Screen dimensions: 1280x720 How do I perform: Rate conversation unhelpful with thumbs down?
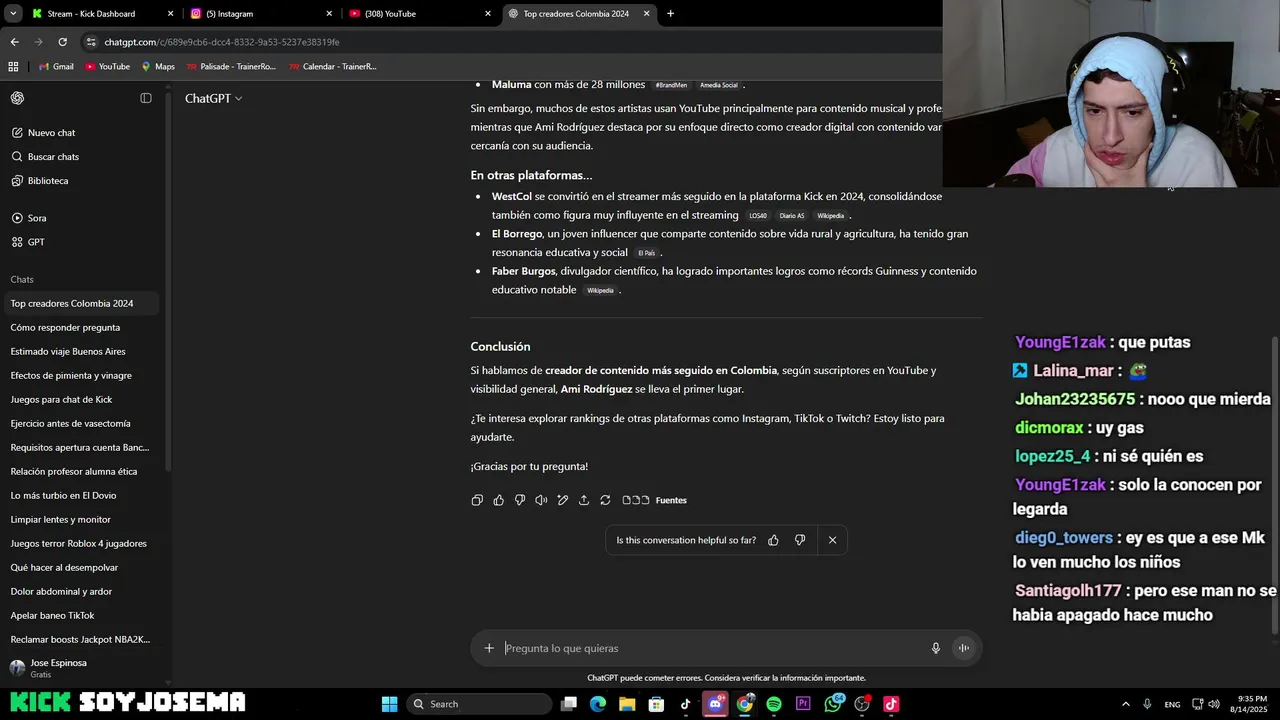point(800,540)
